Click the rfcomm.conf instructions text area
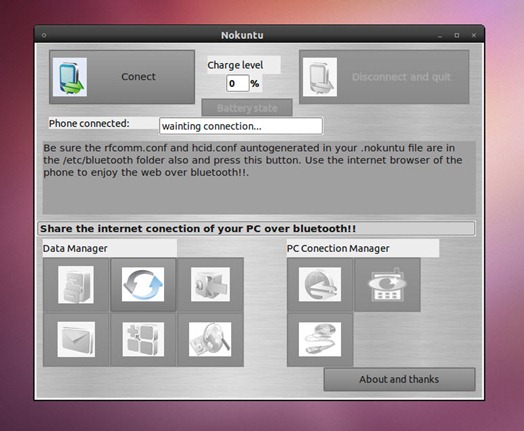The image size is (524, 431). [259, 178]
